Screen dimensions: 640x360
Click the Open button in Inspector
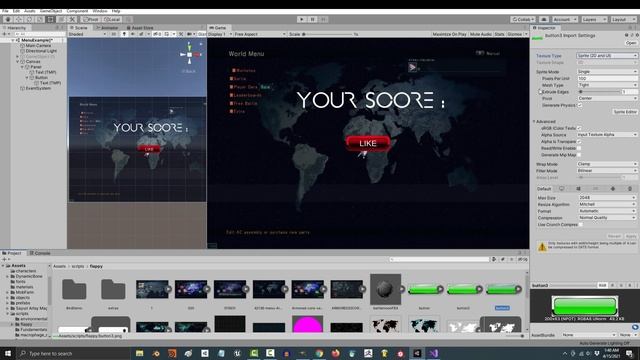click(x=631, y=43)
